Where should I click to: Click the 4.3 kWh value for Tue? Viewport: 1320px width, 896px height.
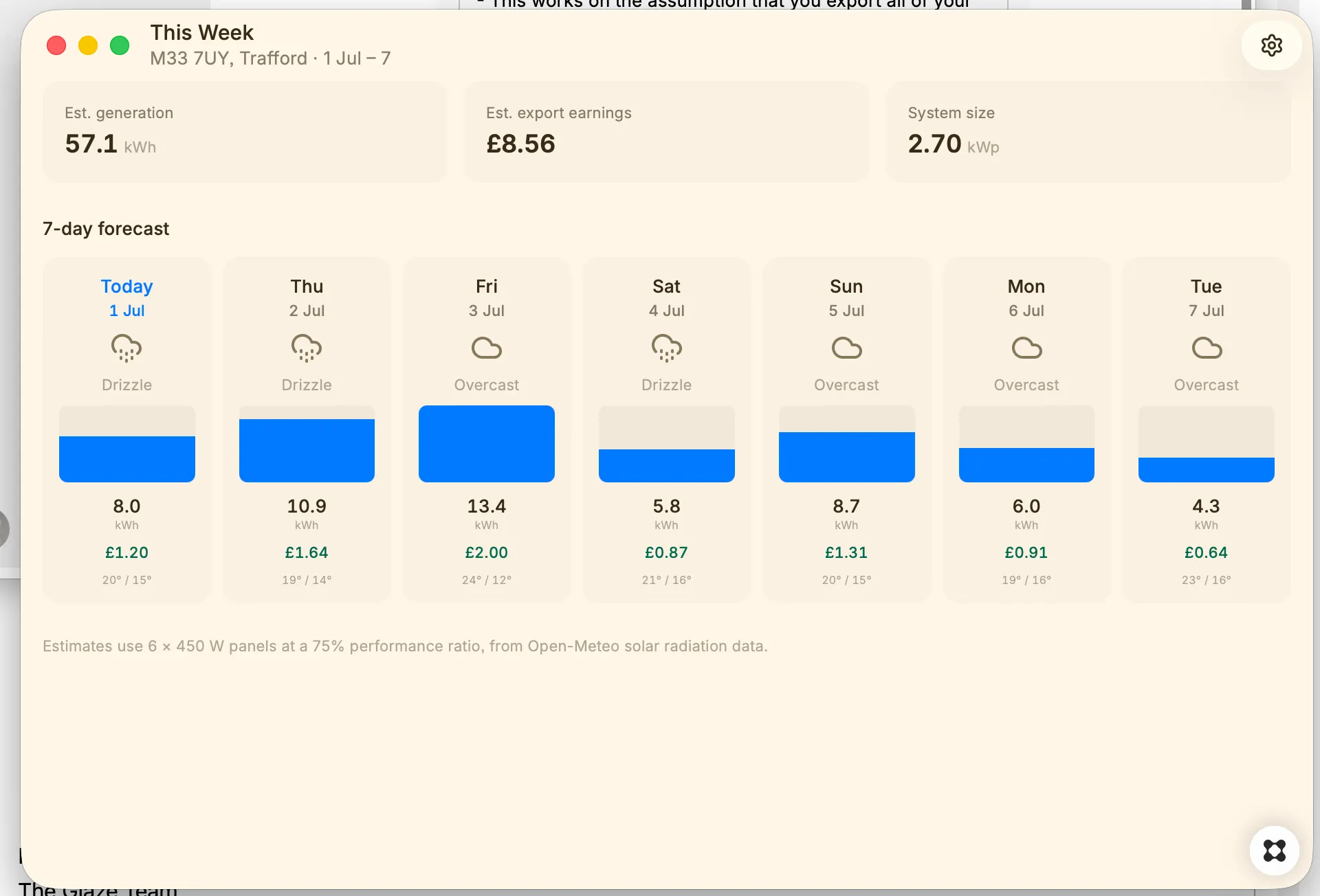pyautogui.click(x=1207, y=506)
